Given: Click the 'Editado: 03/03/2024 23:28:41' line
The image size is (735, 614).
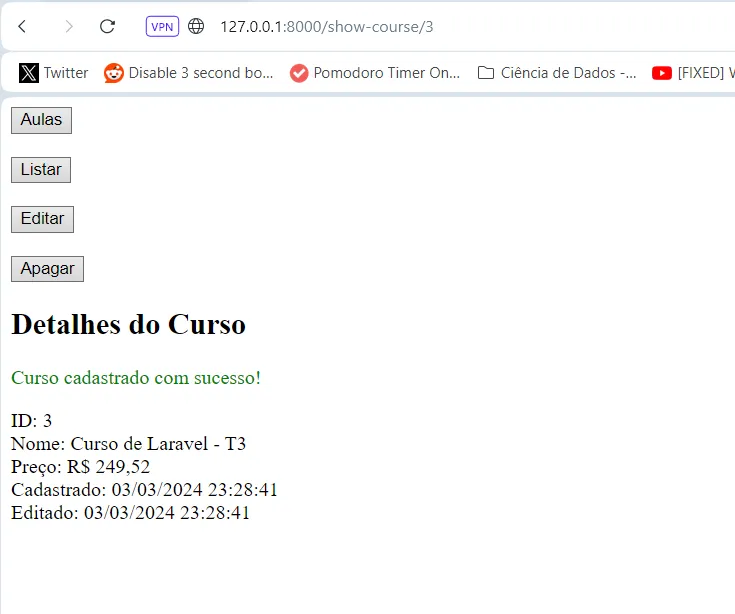Looking at the screenshot, I should click(x=130, y=513).
